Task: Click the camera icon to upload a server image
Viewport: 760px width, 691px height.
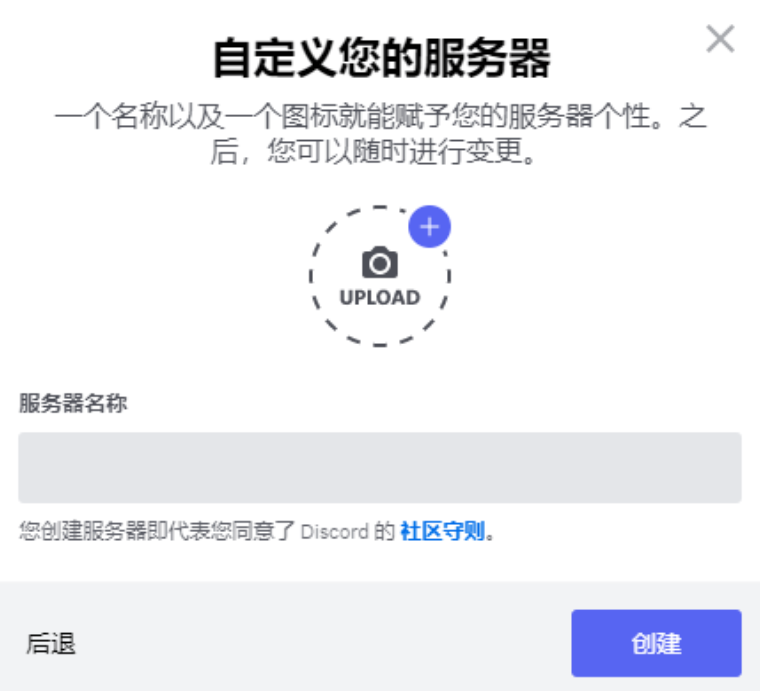Action: [x=380, y=262]
